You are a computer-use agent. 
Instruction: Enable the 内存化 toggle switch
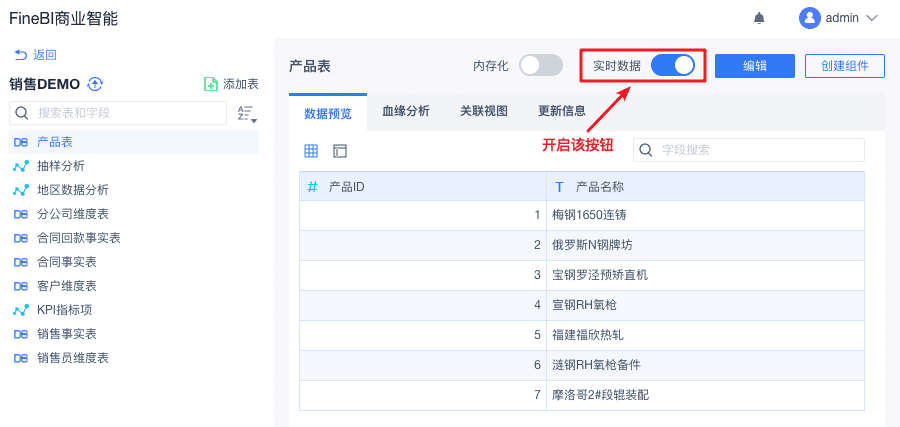541,66
